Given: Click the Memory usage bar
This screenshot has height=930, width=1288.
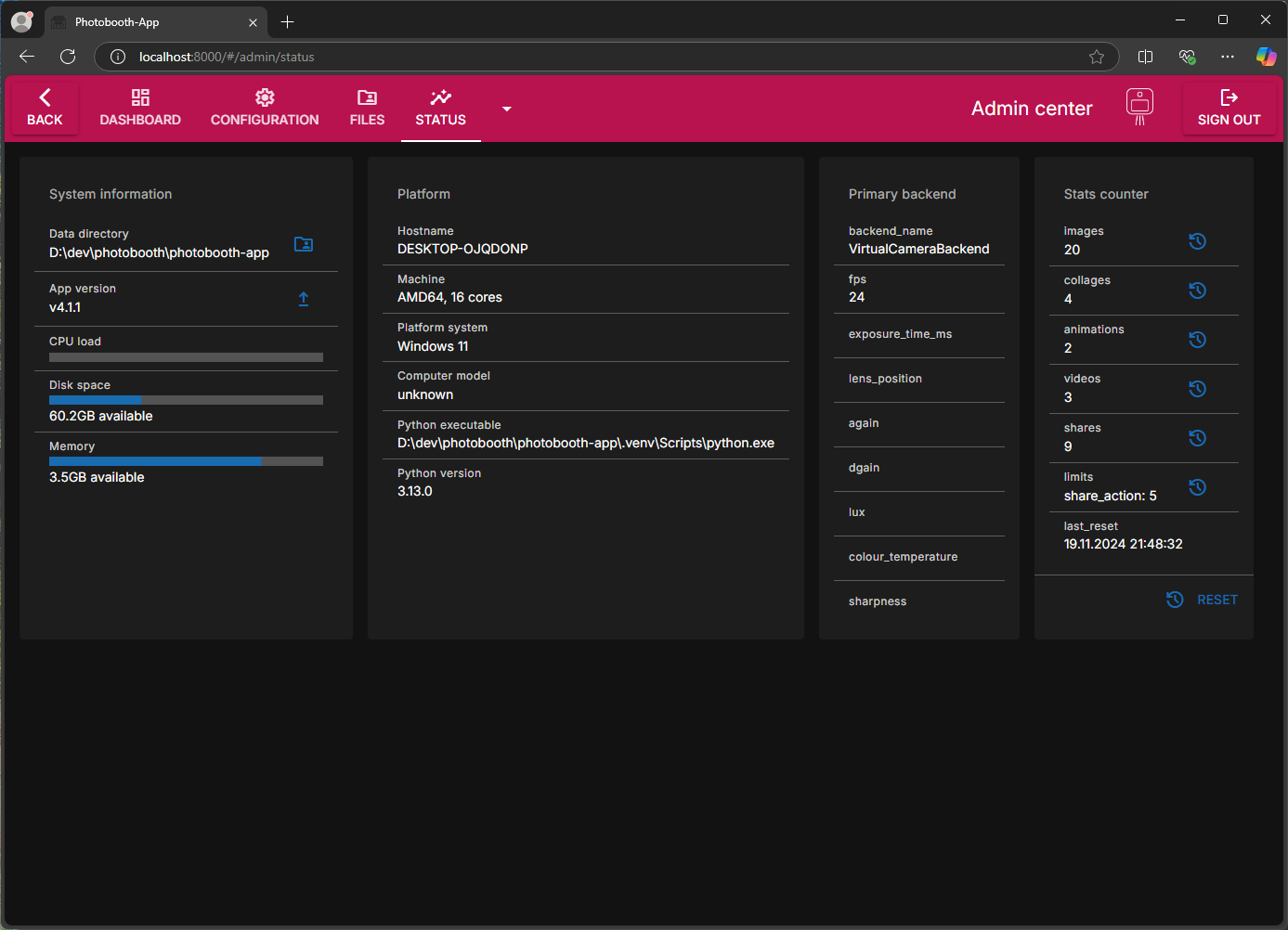Looking at the screenshot, I should pos(186,461).
